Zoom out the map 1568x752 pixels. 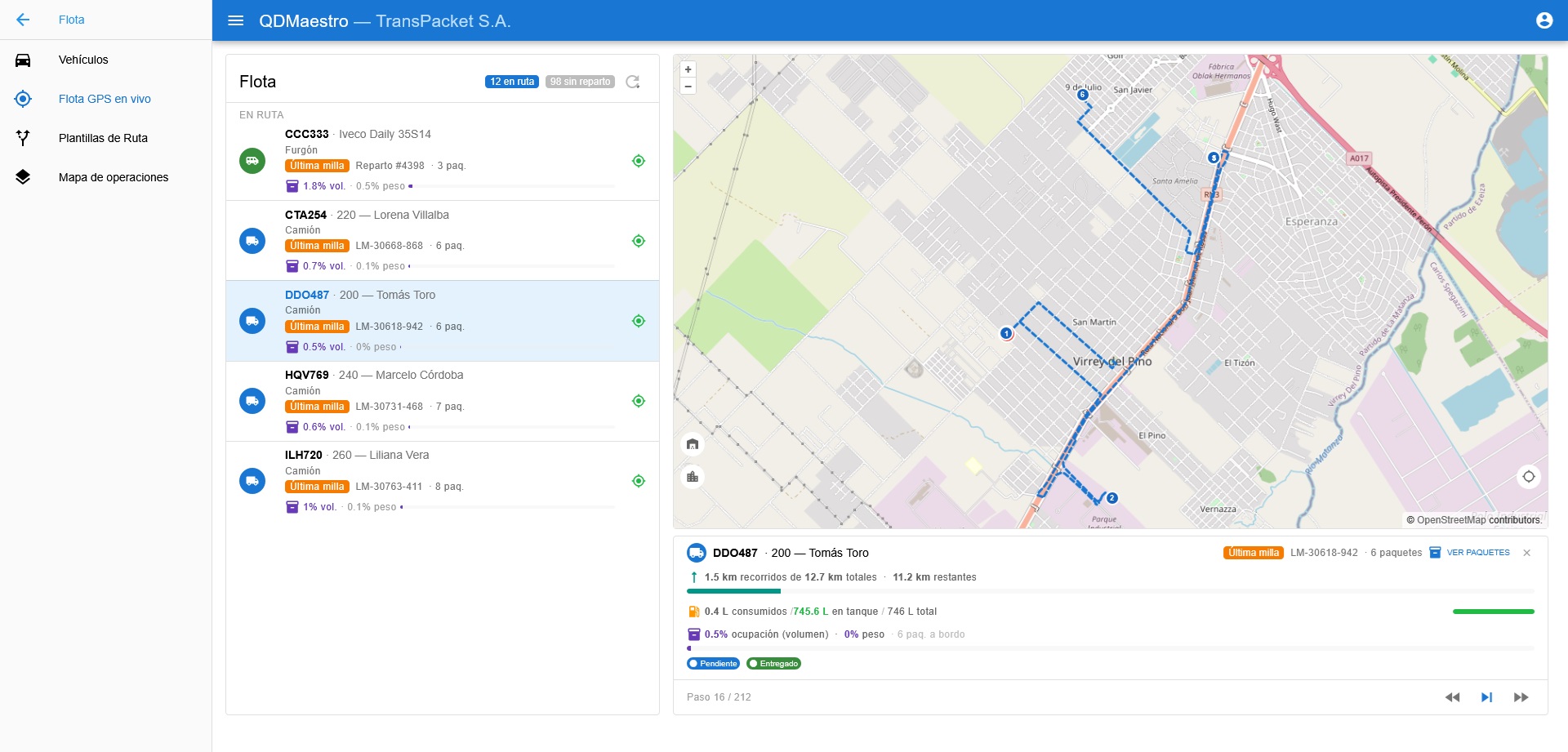[x=688, y=86]
